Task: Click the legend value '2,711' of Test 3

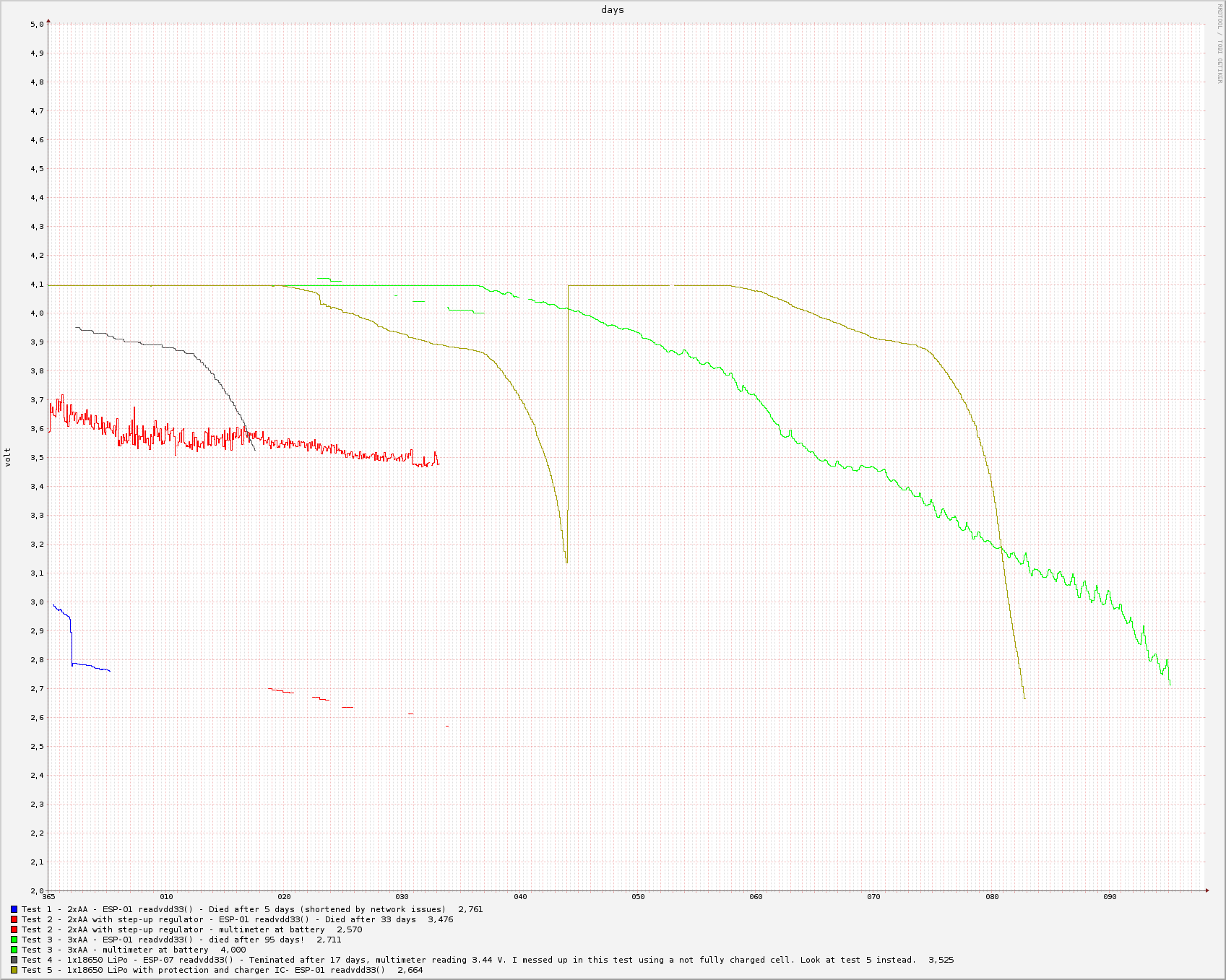Action: click(329, 940)
